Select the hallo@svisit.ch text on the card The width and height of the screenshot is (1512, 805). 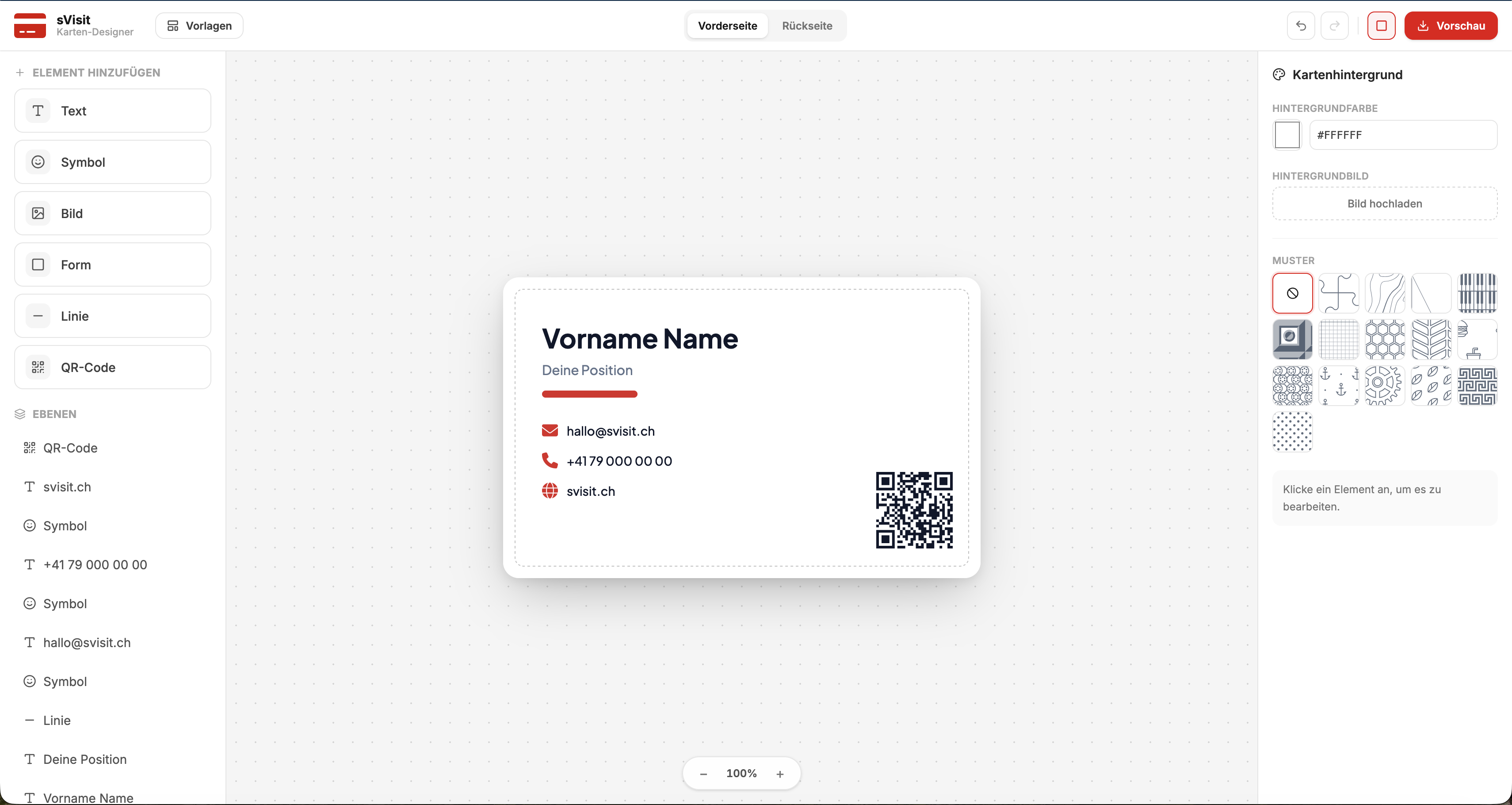(611, 431)
